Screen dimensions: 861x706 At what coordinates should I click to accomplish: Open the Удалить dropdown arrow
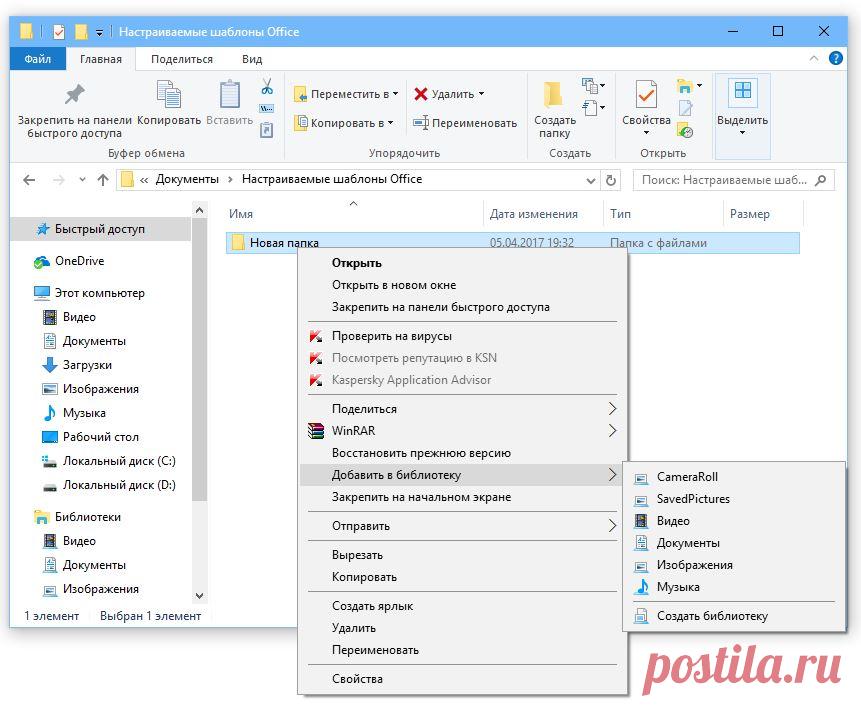pyautogui.click(x=482, y=94)
